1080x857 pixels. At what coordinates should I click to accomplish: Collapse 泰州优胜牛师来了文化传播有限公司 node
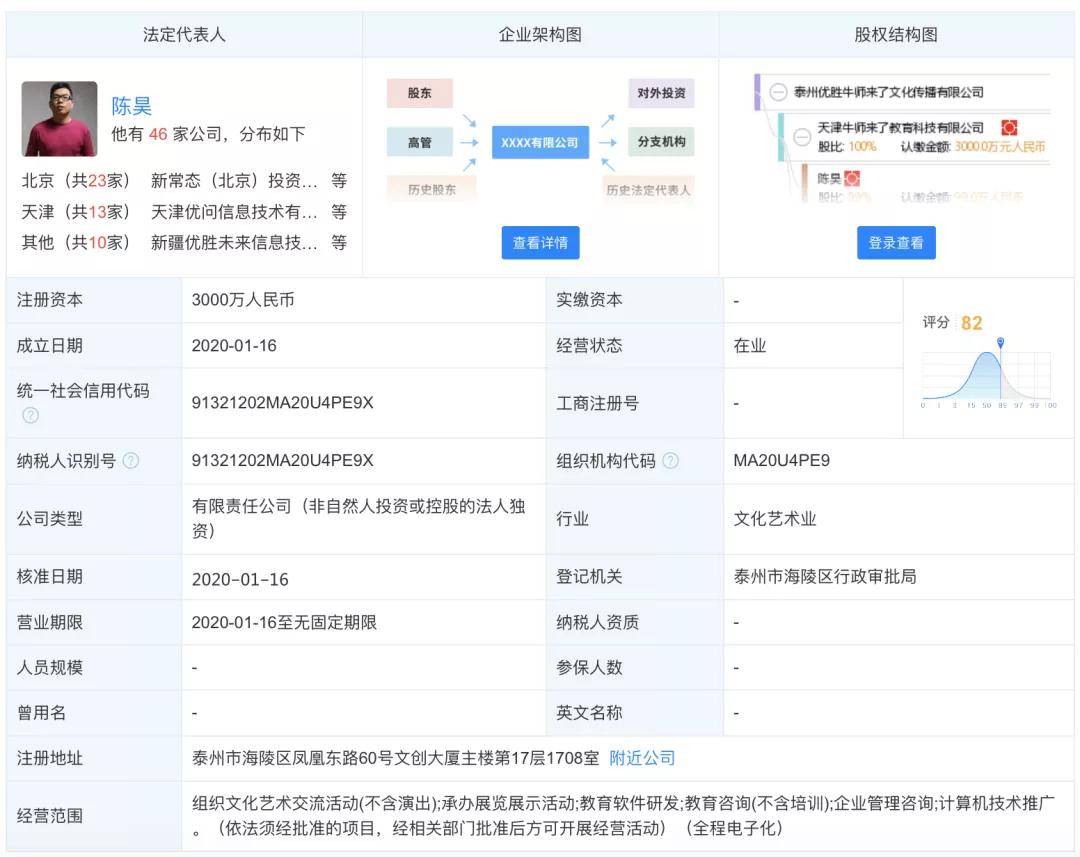(x=778, y=92)
